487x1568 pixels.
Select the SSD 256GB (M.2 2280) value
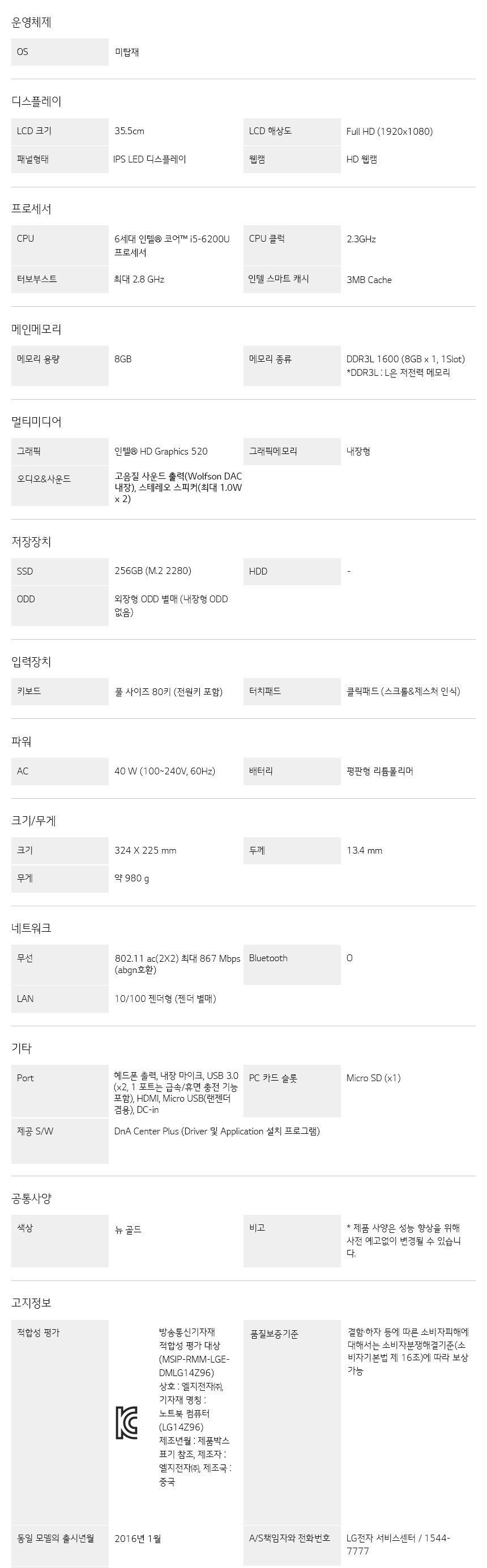tap(153, 571)
